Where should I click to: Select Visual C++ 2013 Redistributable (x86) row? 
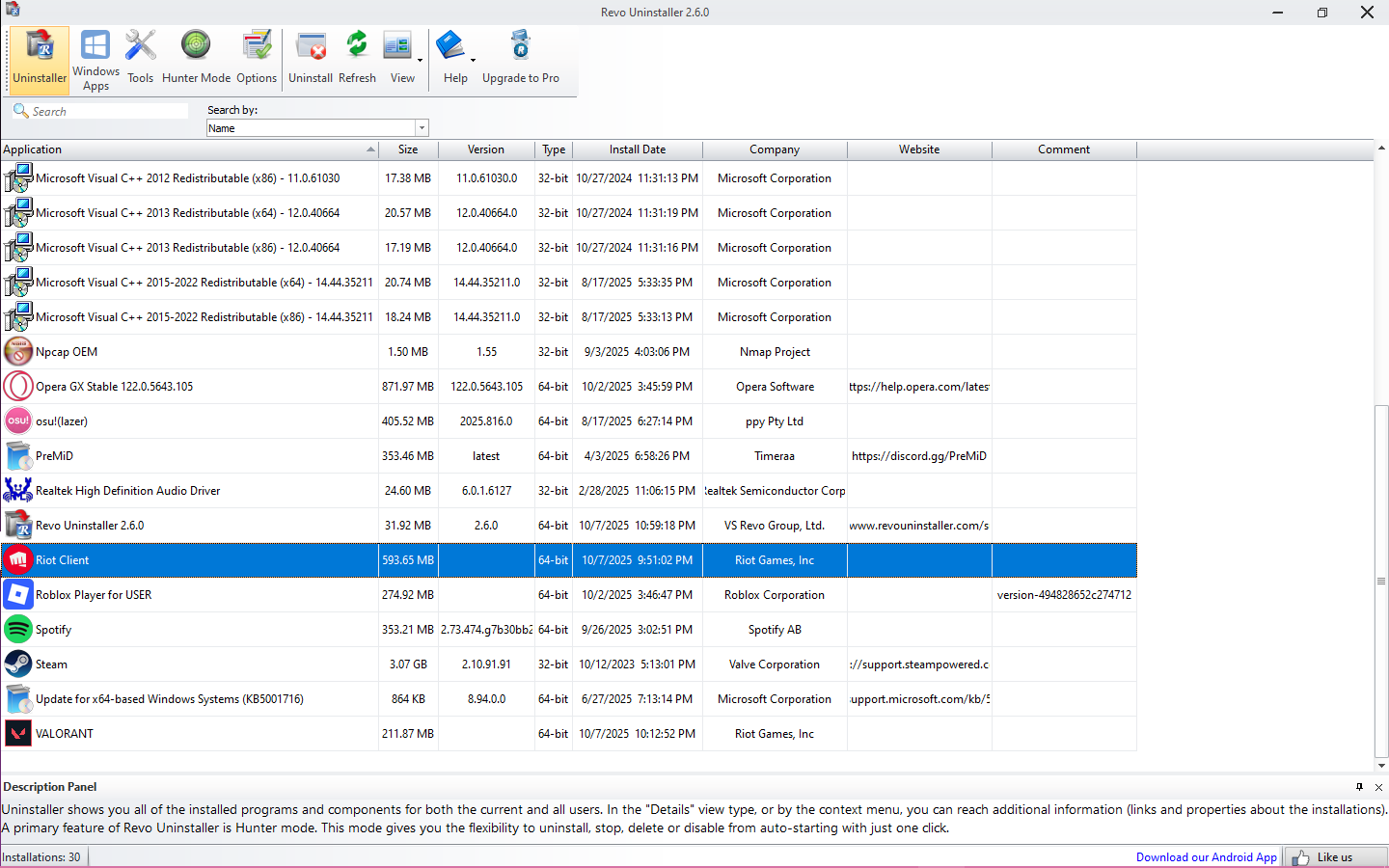tap(569, 248)
